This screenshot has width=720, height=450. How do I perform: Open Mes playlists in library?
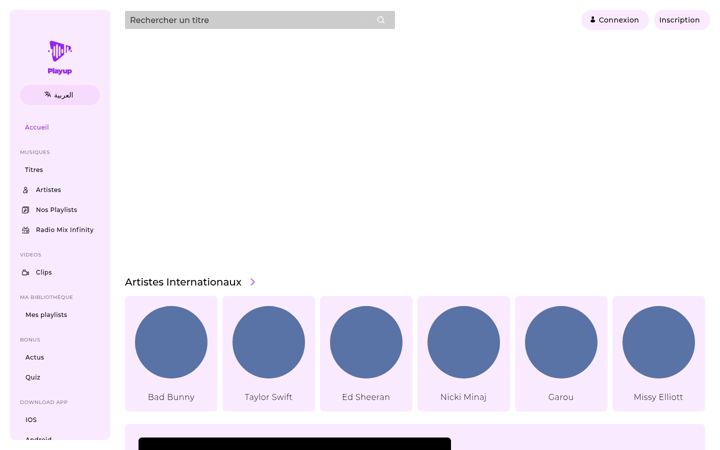point(46,315)
